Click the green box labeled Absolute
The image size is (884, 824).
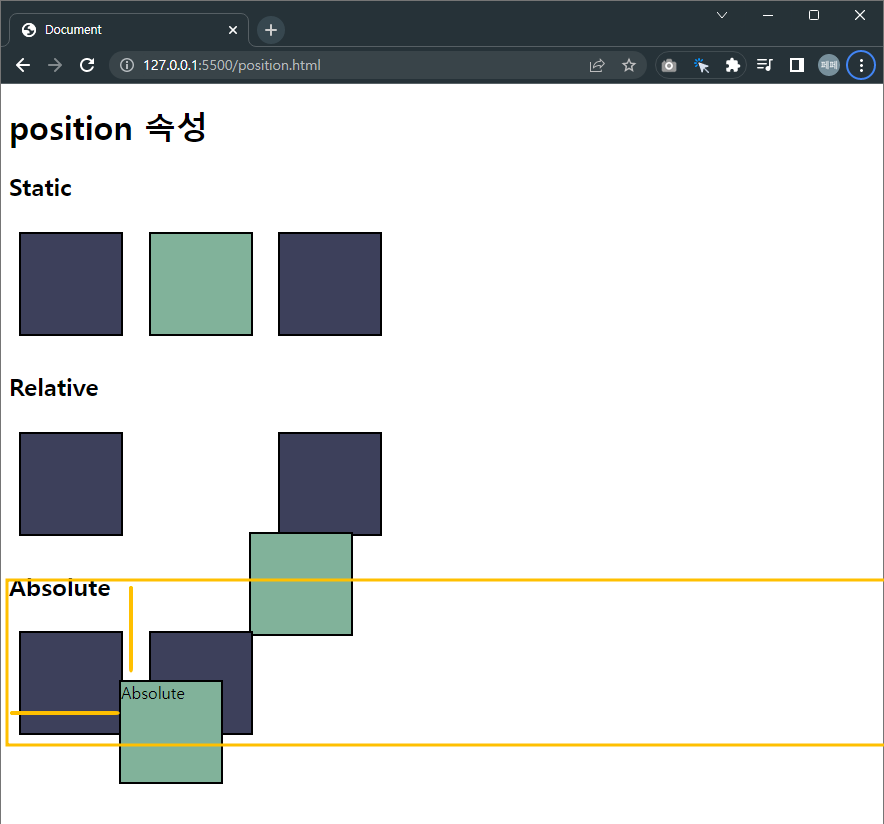coord(170,732)
